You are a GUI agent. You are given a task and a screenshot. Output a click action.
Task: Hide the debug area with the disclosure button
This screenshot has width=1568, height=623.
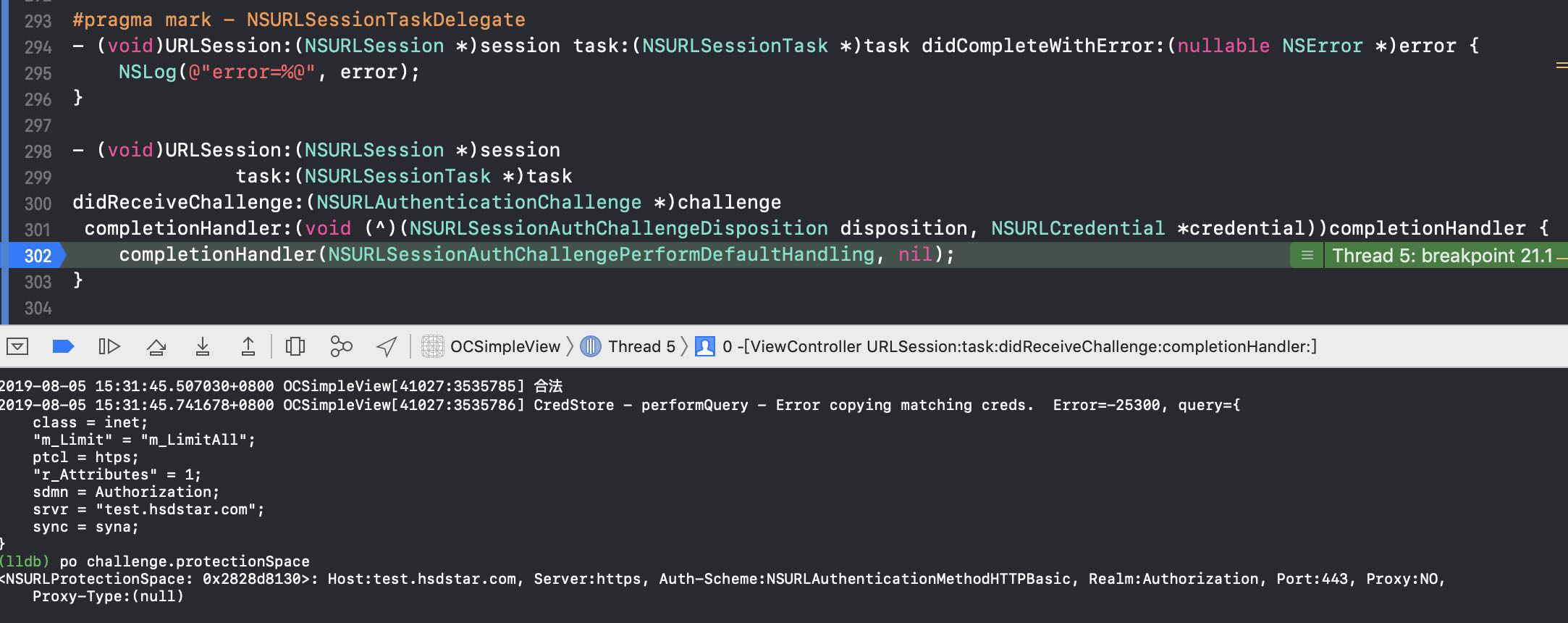[x=17, y=346]
